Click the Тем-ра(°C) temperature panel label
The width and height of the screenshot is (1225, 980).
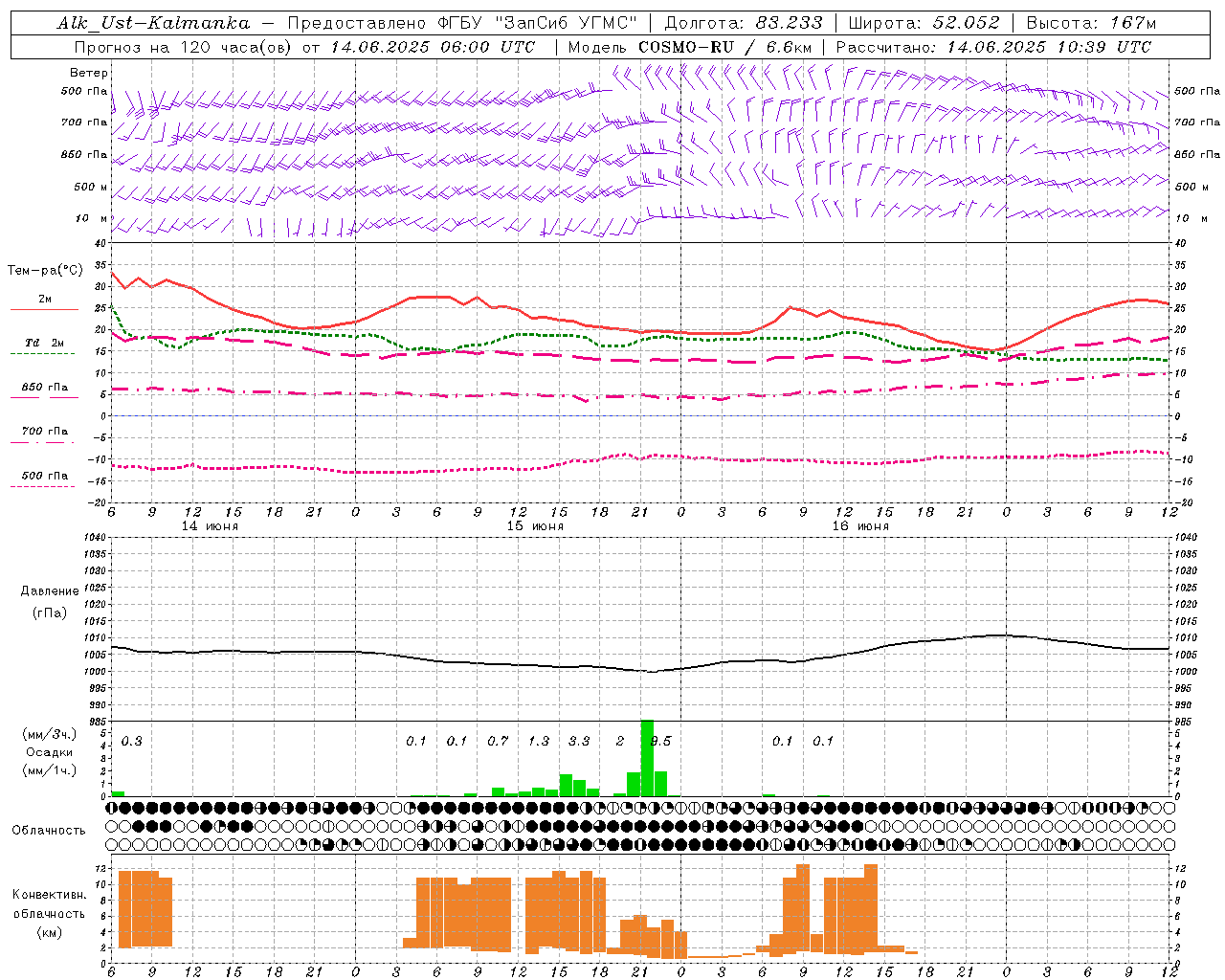pyautogui.click(x=45, y=271)
